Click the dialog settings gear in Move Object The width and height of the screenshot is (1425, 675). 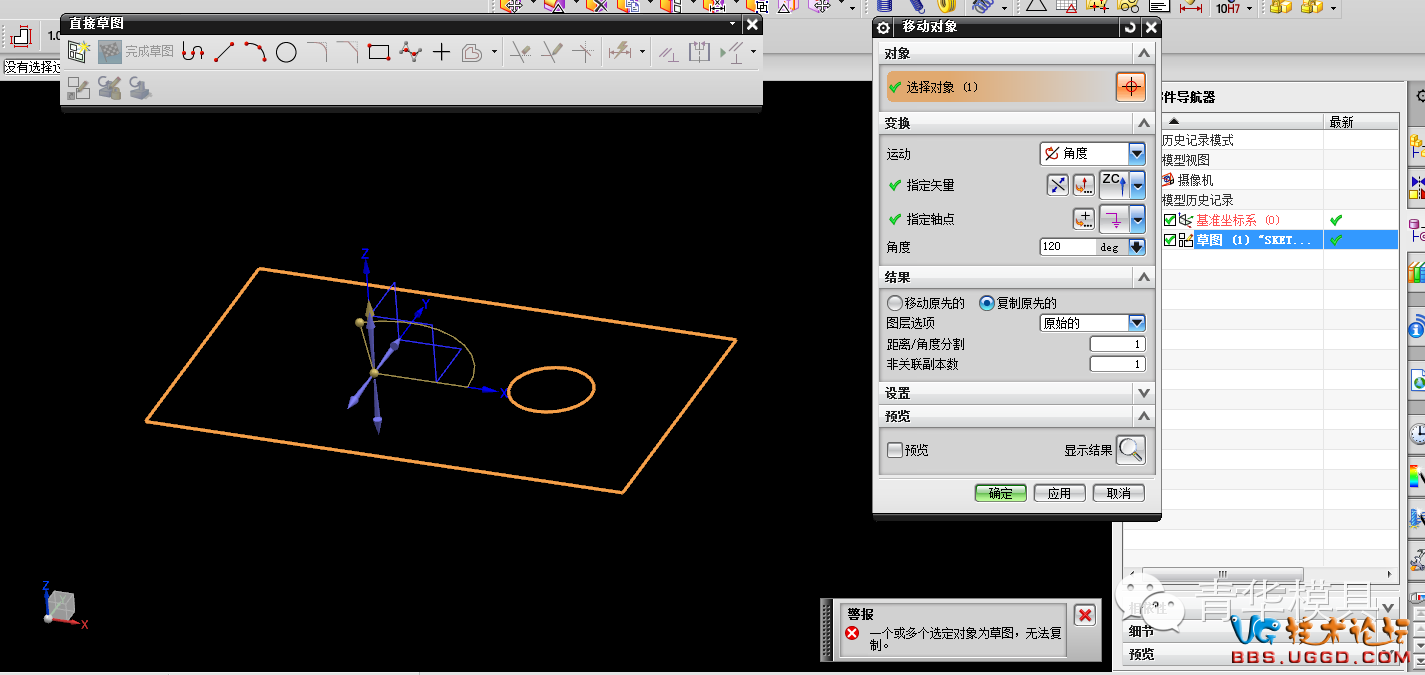883,27
